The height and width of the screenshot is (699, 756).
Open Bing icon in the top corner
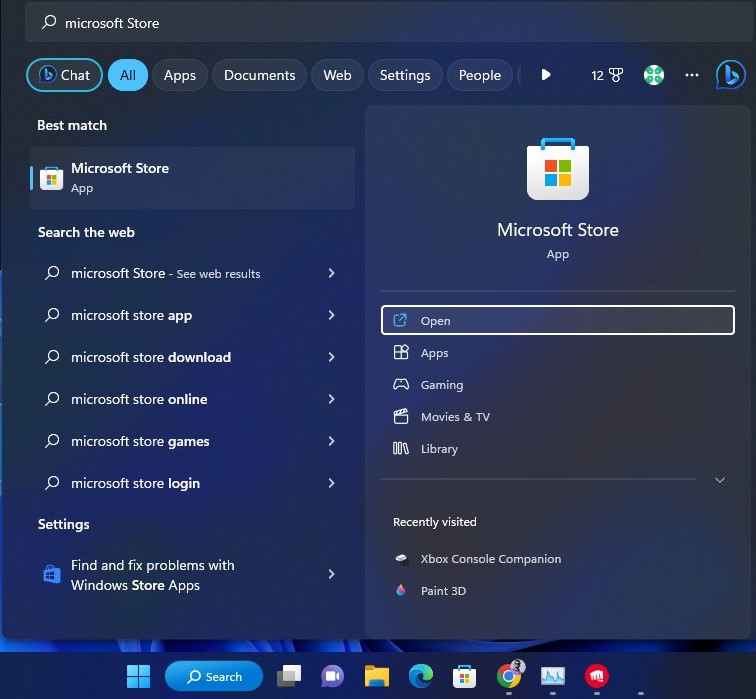pyautogui.click(x=730, y=75)
